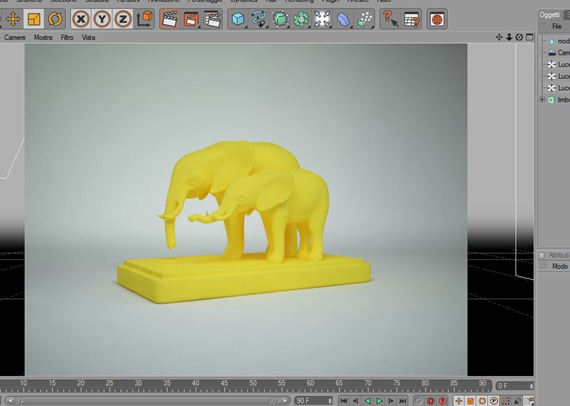Screen dimensions: 570x406
Task: Open the spline pen tool icon
Action: pos(259,19)
